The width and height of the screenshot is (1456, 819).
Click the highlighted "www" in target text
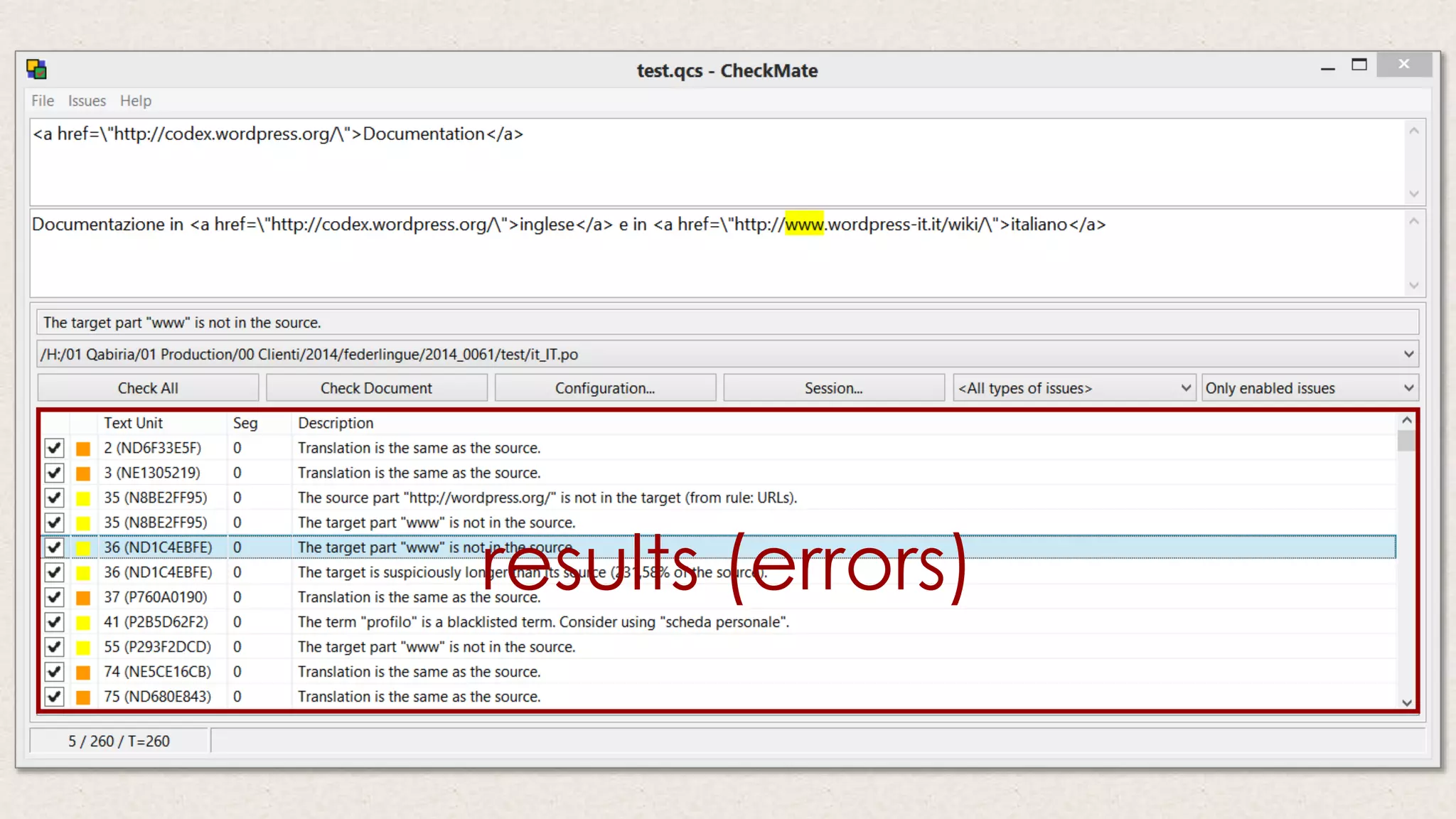tap(804, 224)
